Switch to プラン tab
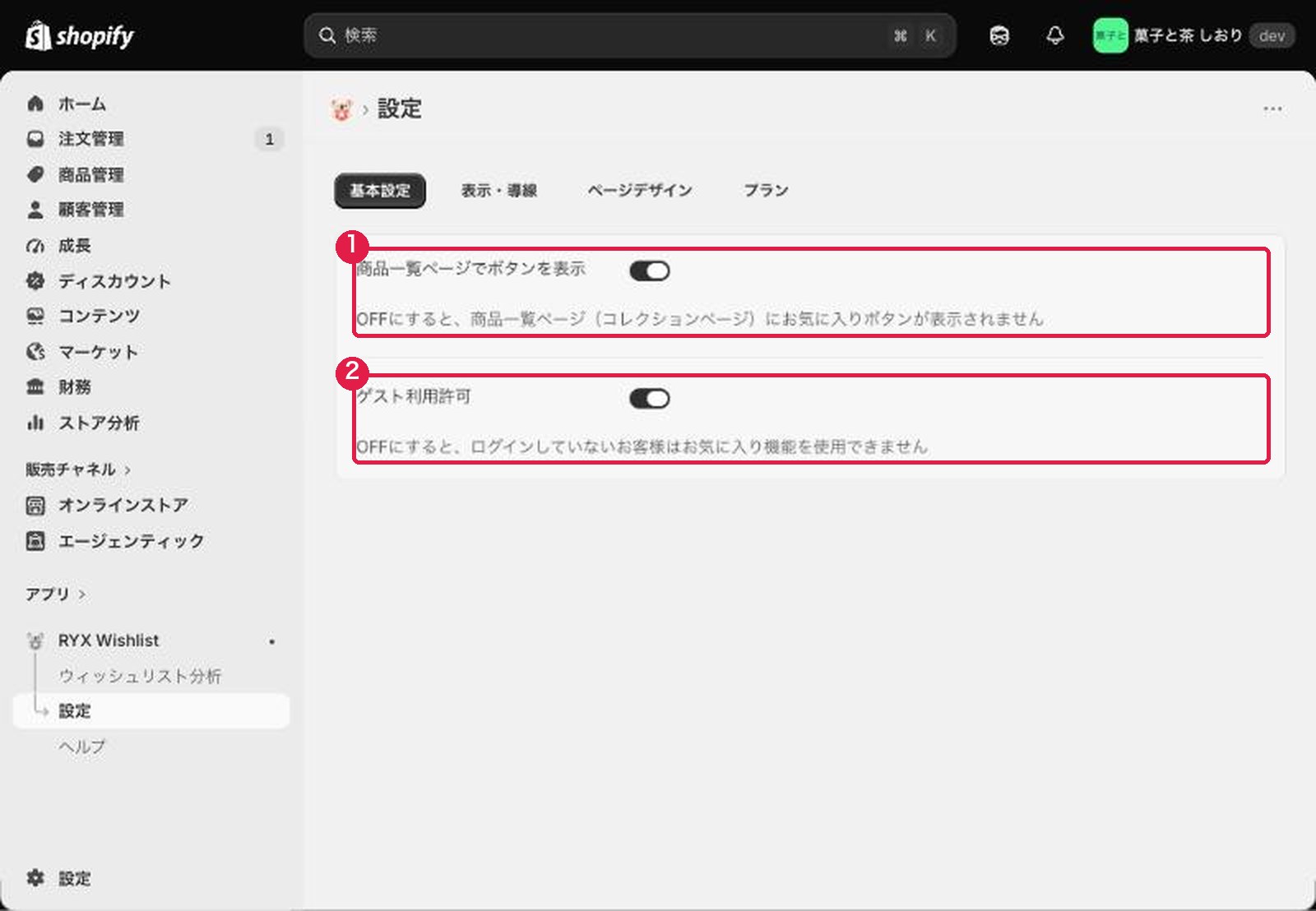Image resolution: width=1316 pixels, height=911 pixels. click(767, 191)
